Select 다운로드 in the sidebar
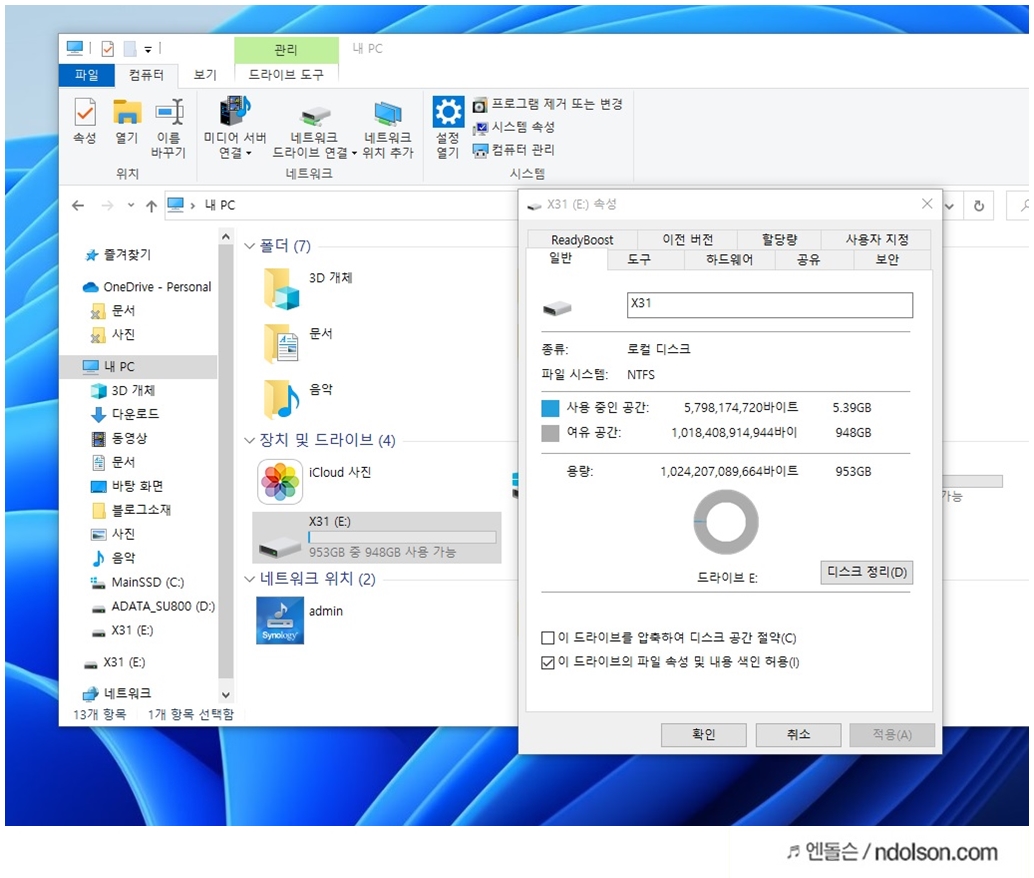Viewport: 1034px width, 878px height. [x=125, y=414]
